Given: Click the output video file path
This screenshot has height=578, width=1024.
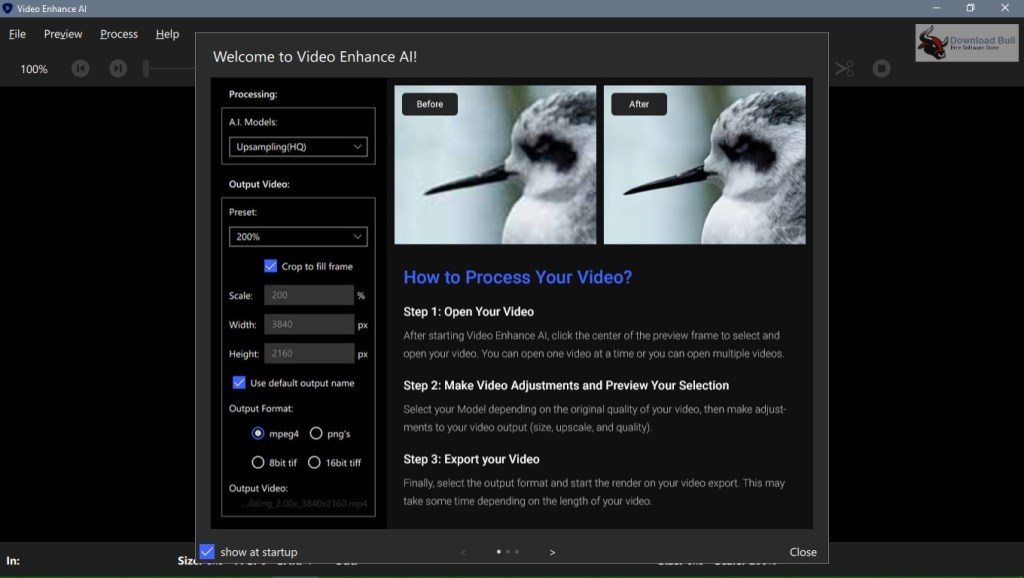Looking at the screenshot, I should point(304,504).
